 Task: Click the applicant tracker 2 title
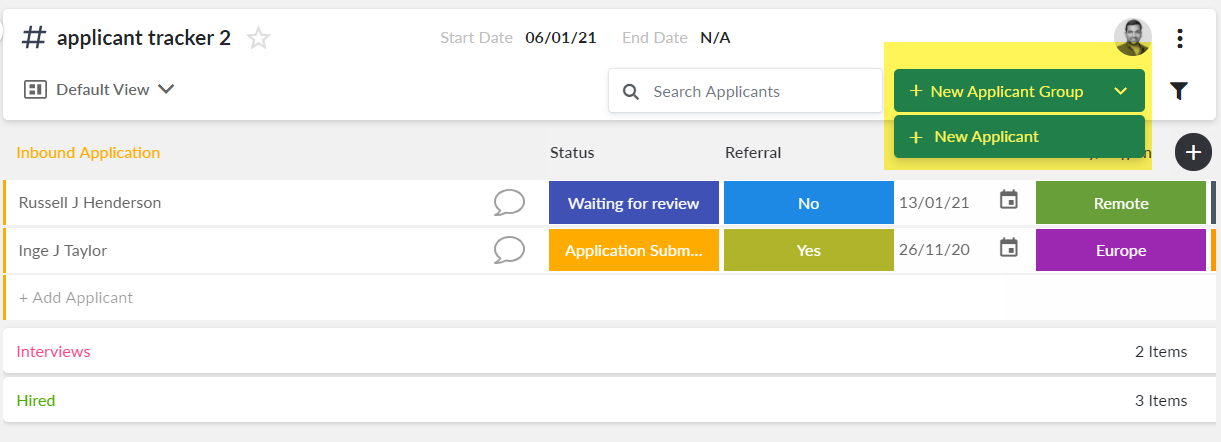tap(144, 38)
